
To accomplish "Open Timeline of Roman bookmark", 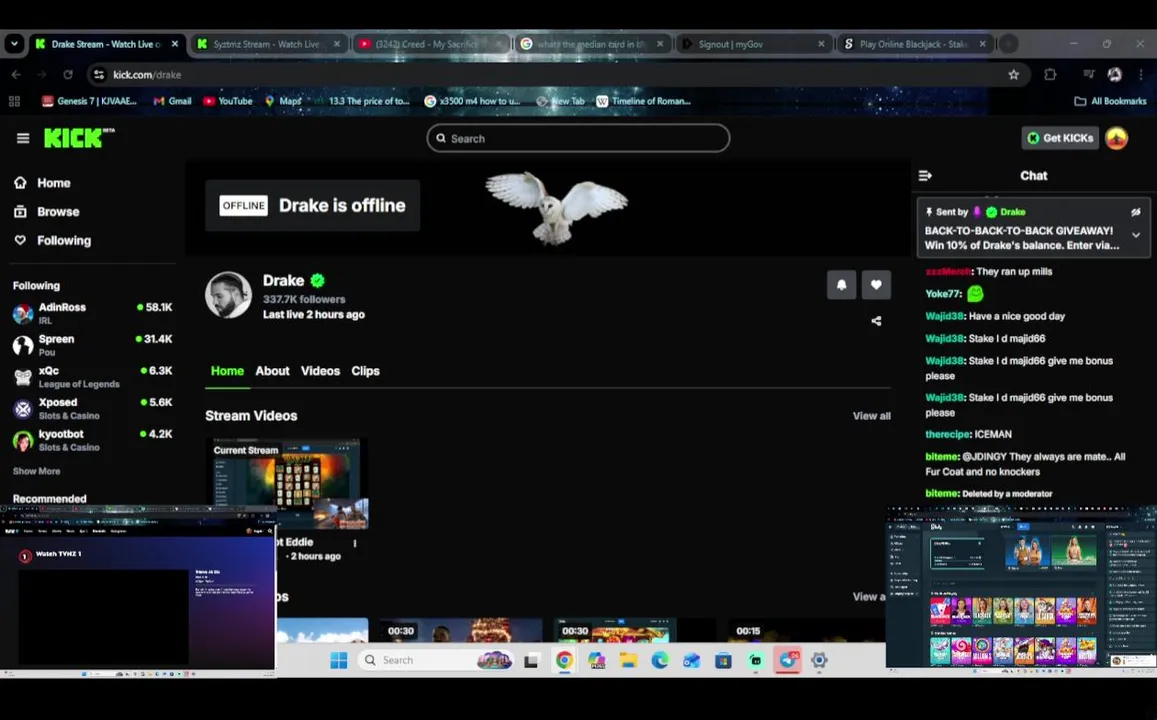I will click(x=643, y=101).
